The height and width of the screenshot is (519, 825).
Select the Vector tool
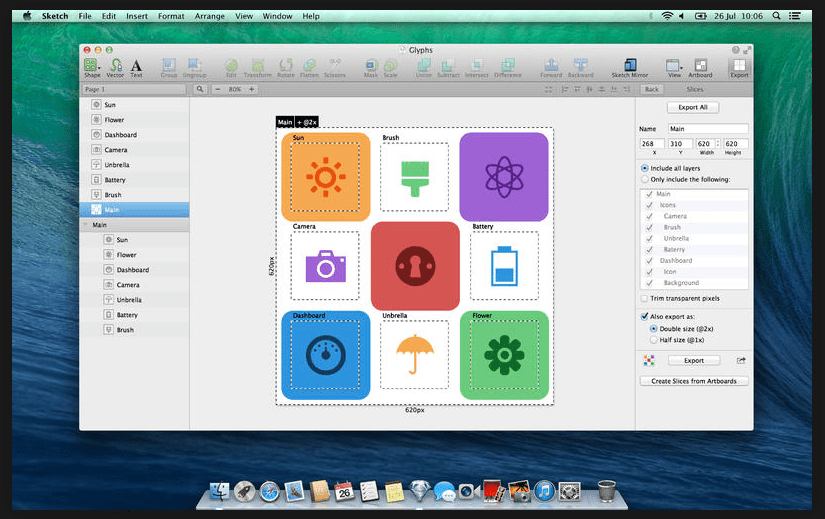pyautogui.click(x=115, y=66)
